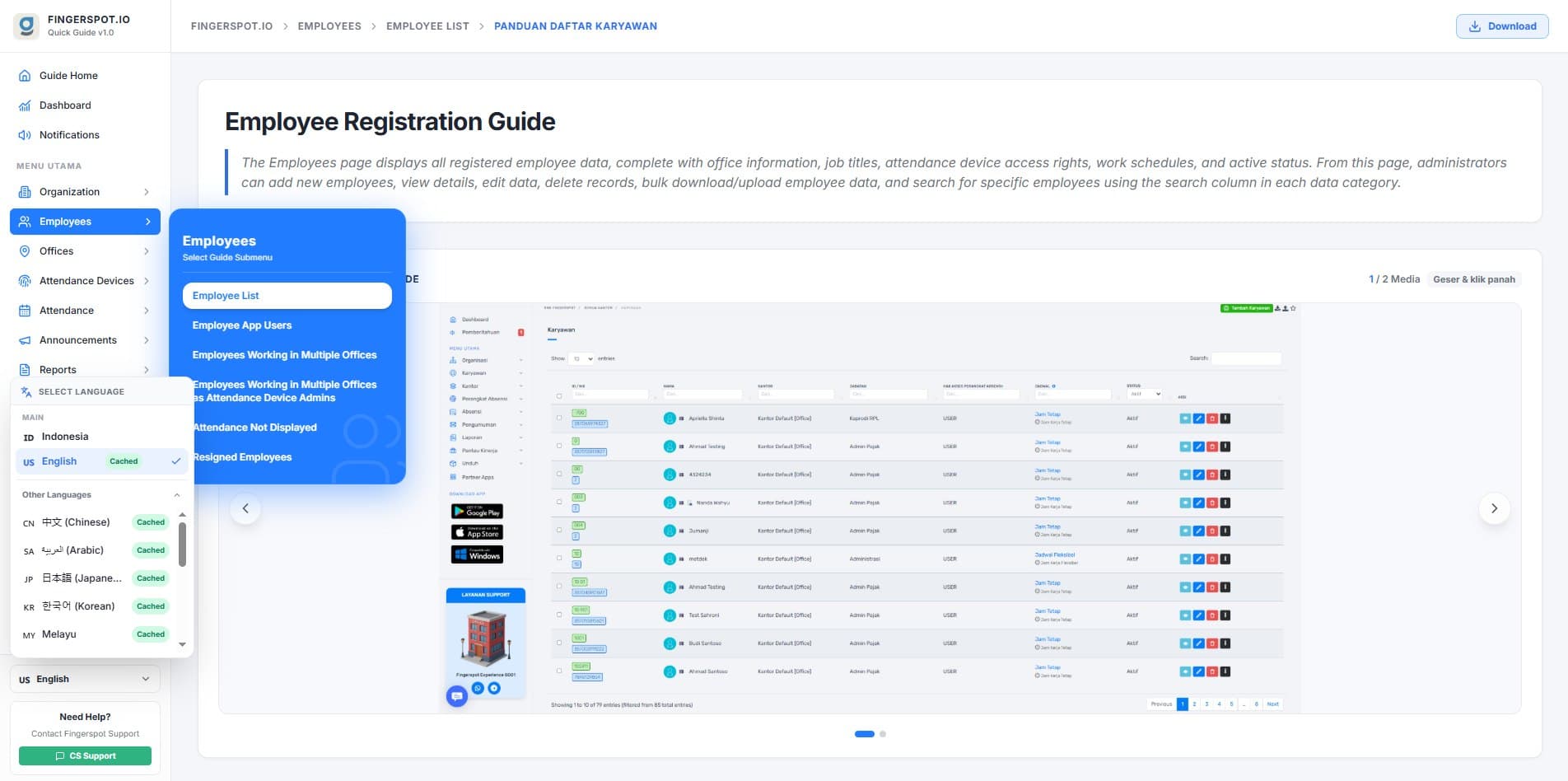Click the Attendance Devices fingerprint icon

tap(25, 281)
